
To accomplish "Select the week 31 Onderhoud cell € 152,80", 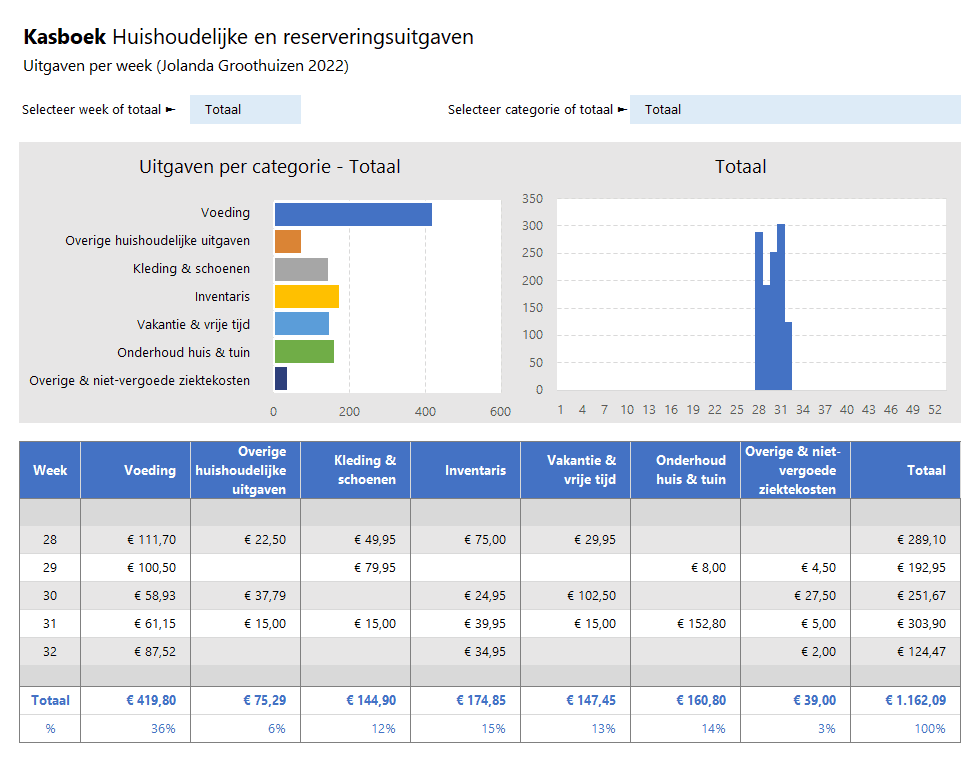I will pos(685,624).
